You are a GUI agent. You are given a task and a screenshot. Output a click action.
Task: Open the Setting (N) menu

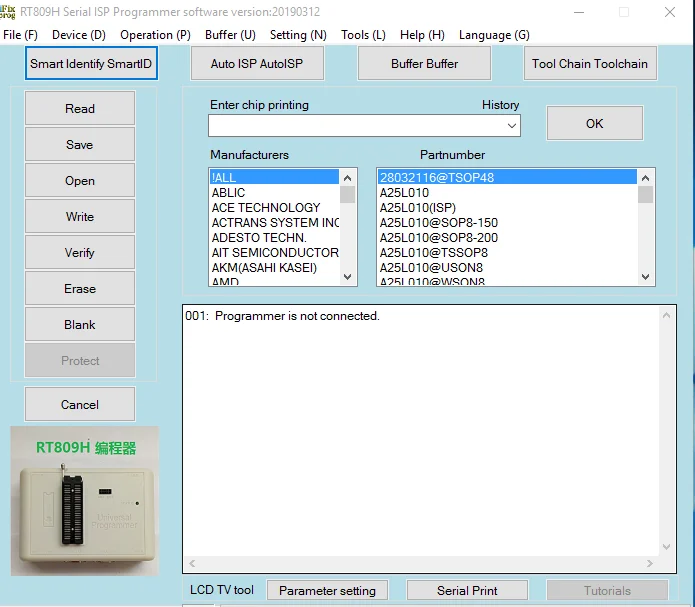(298, 35)
